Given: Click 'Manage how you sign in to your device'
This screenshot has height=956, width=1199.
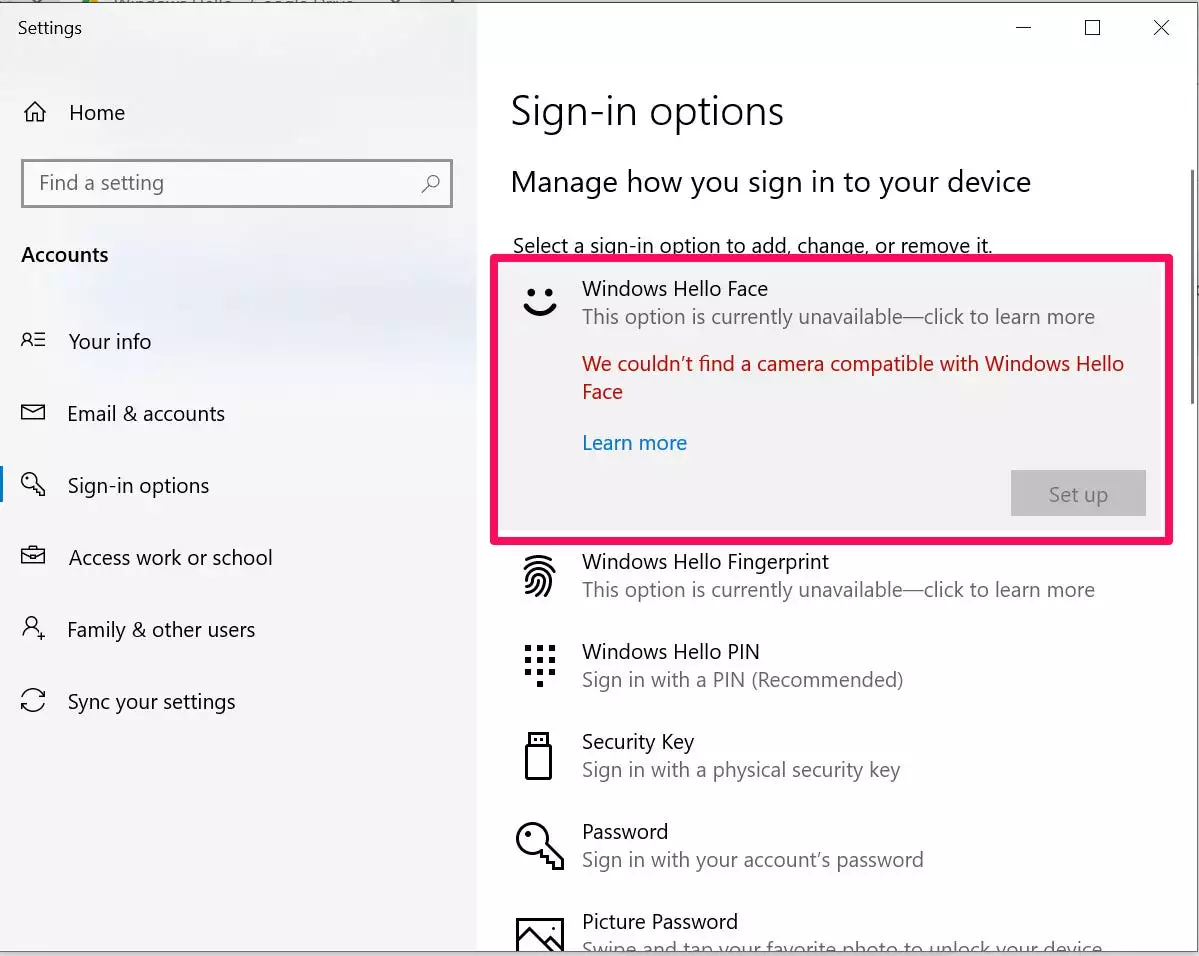Looking at the screenshot, I should point(771,182).
